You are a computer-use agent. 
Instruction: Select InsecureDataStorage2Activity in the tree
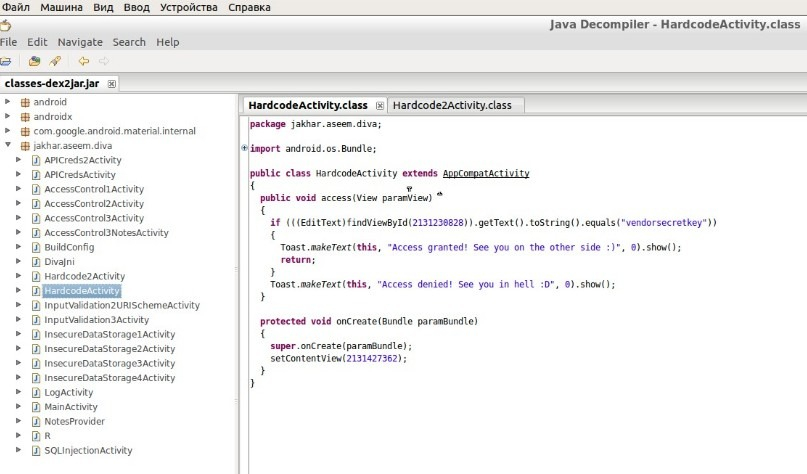110,349
